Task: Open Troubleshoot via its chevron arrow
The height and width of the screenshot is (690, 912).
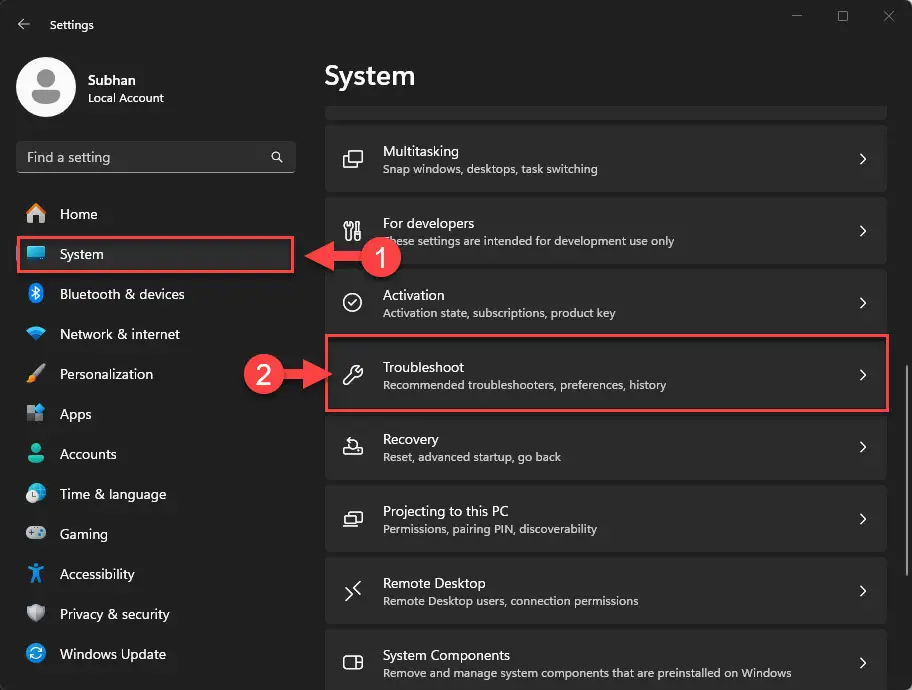Action: [863, 375]
